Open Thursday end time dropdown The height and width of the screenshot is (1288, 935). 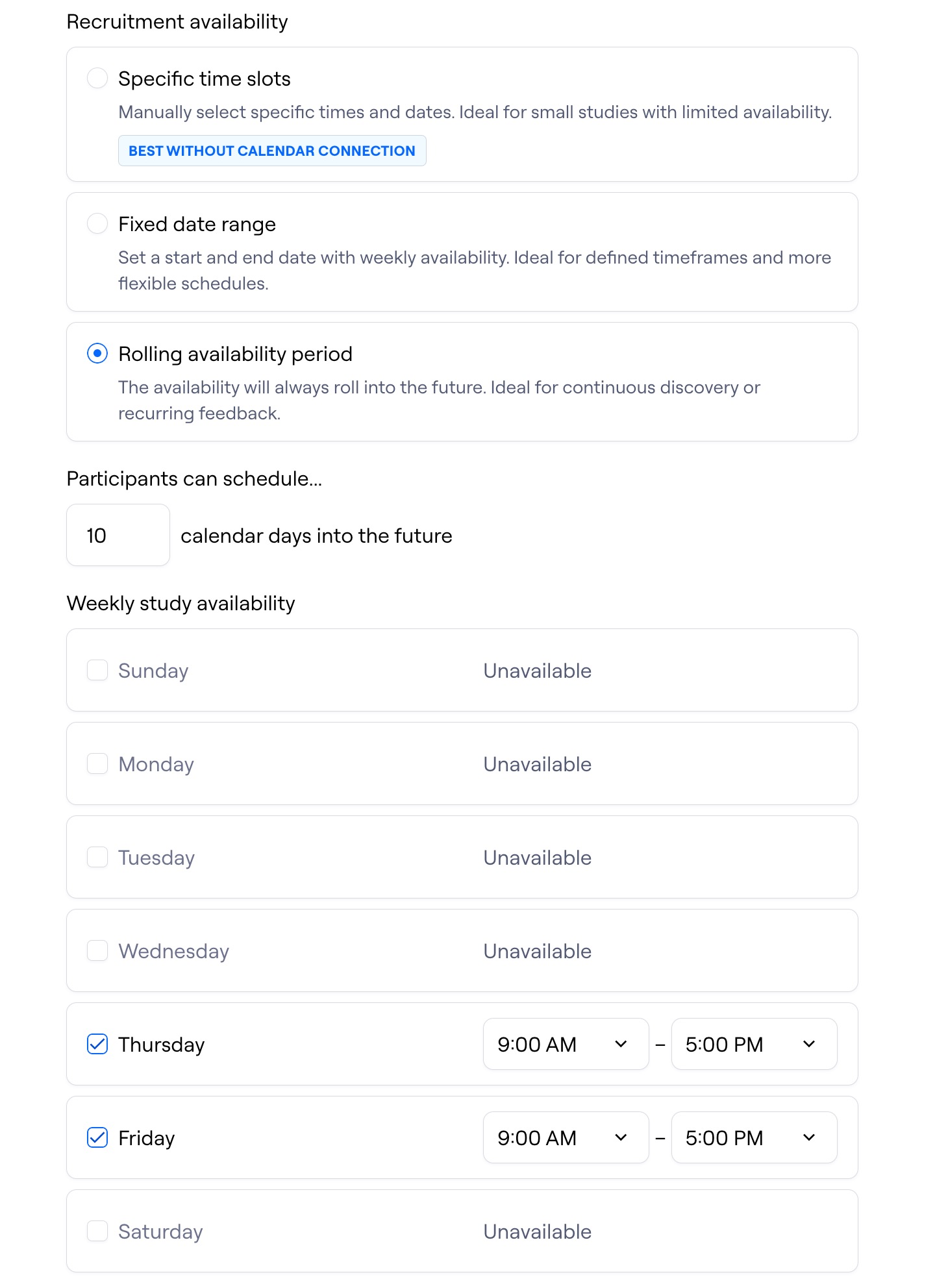pyautogui.click(x=754, y=1045)
